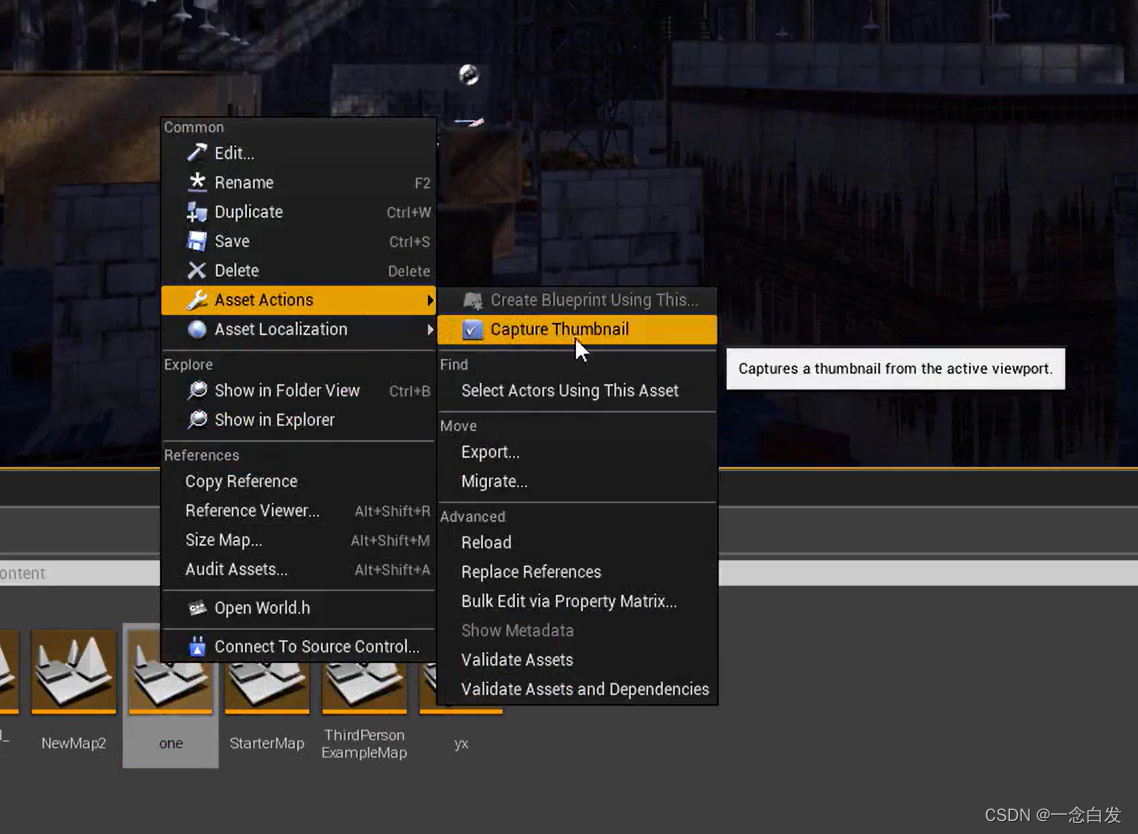Screen dimensions: 1138x834
Task: Click the Rename asterisk icon
Action: click(197, 182)
